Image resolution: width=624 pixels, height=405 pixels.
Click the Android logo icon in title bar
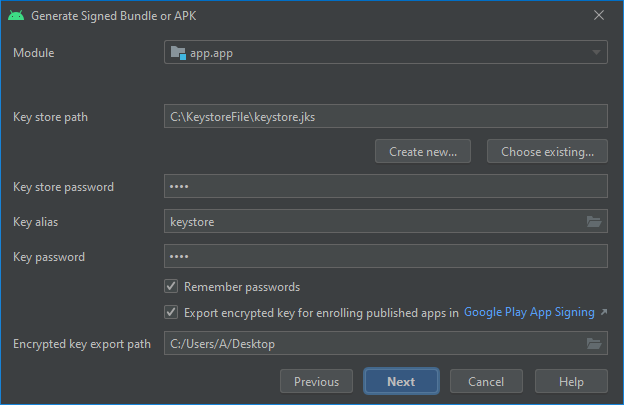[x=16, y=16]
